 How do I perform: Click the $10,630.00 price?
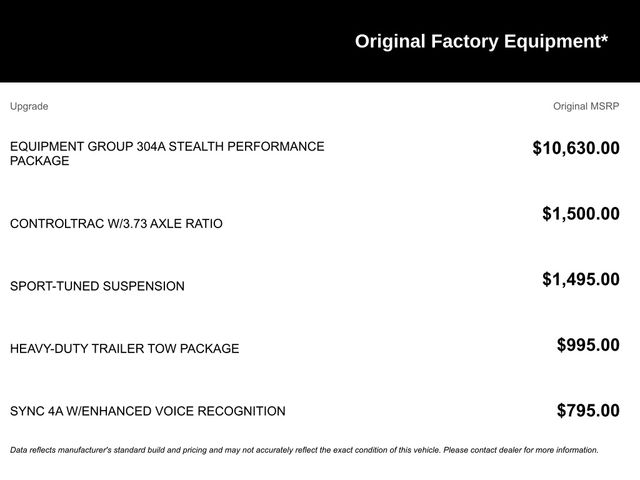[575, 149]
